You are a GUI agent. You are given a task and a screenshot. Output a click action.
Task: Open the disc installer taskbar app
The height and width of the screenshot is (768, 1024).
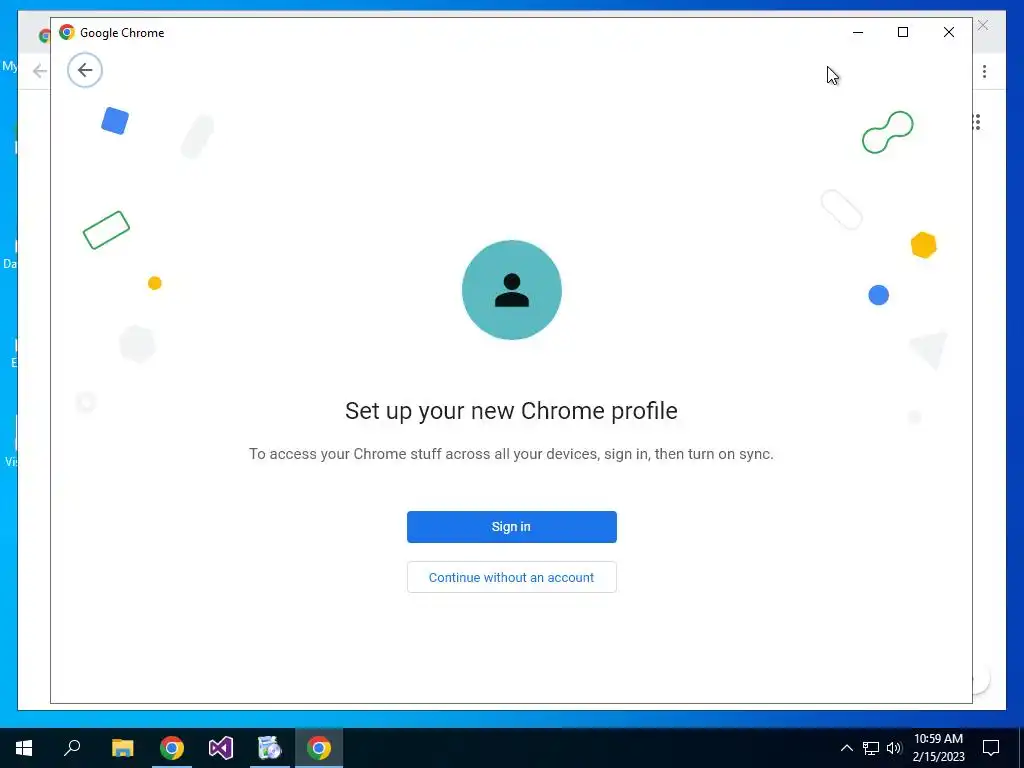click(x=270, y=748)
